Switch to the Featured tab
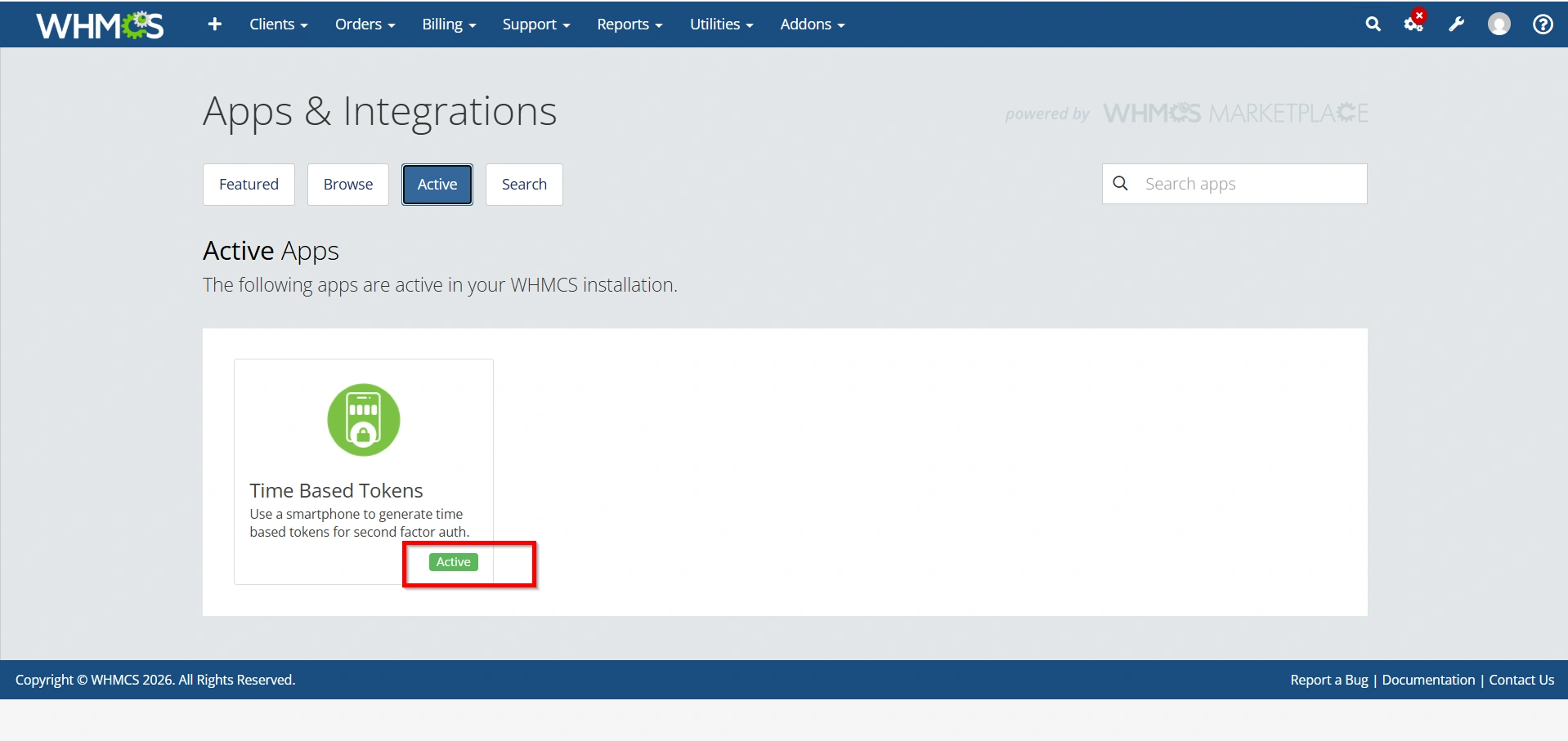Image resolution: width=1568 pixels, height=741 pixels. click(249, 185)
